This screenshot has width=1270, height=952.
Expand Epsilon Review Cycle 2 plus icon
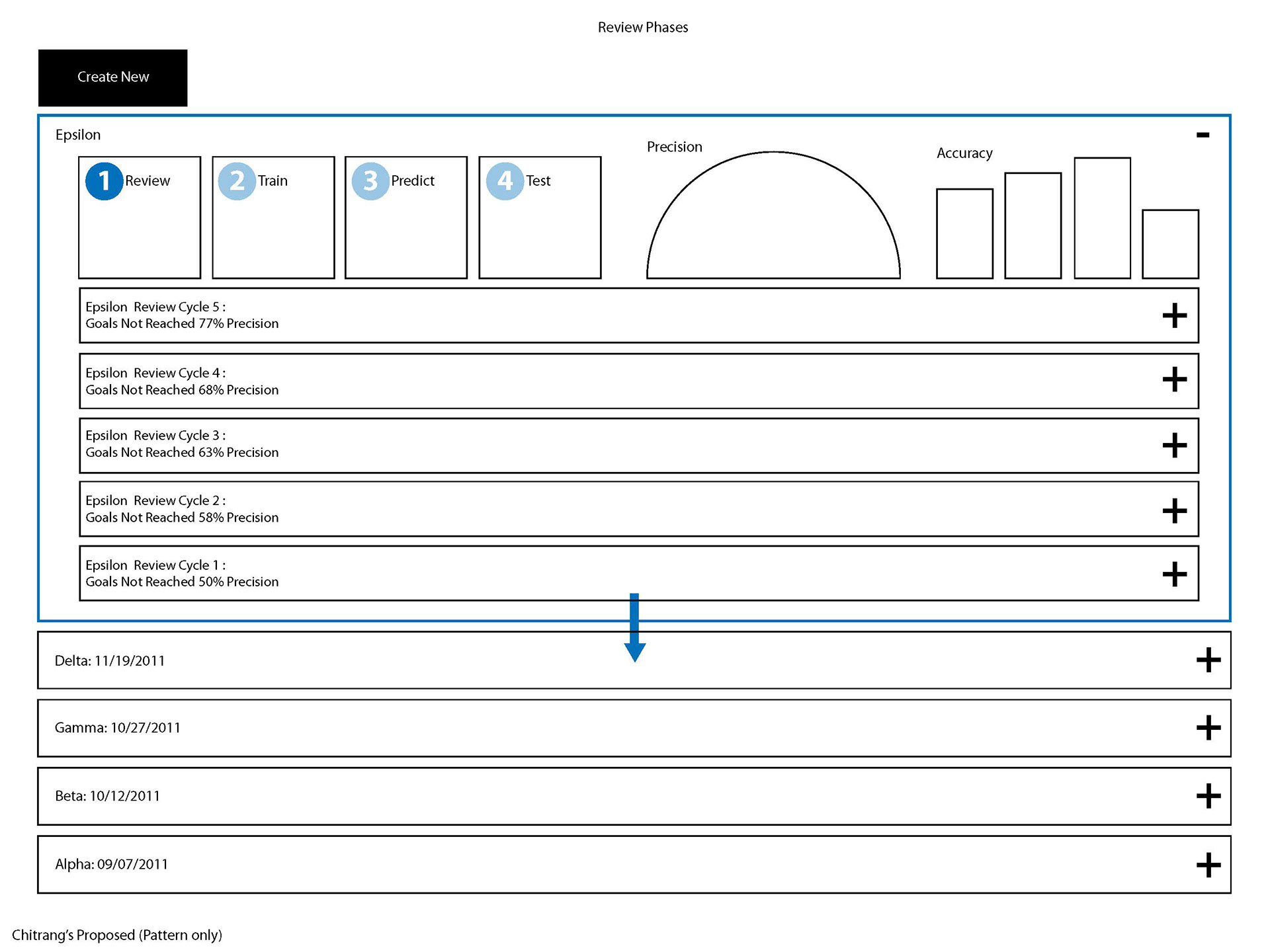[x=1174, y=510]
